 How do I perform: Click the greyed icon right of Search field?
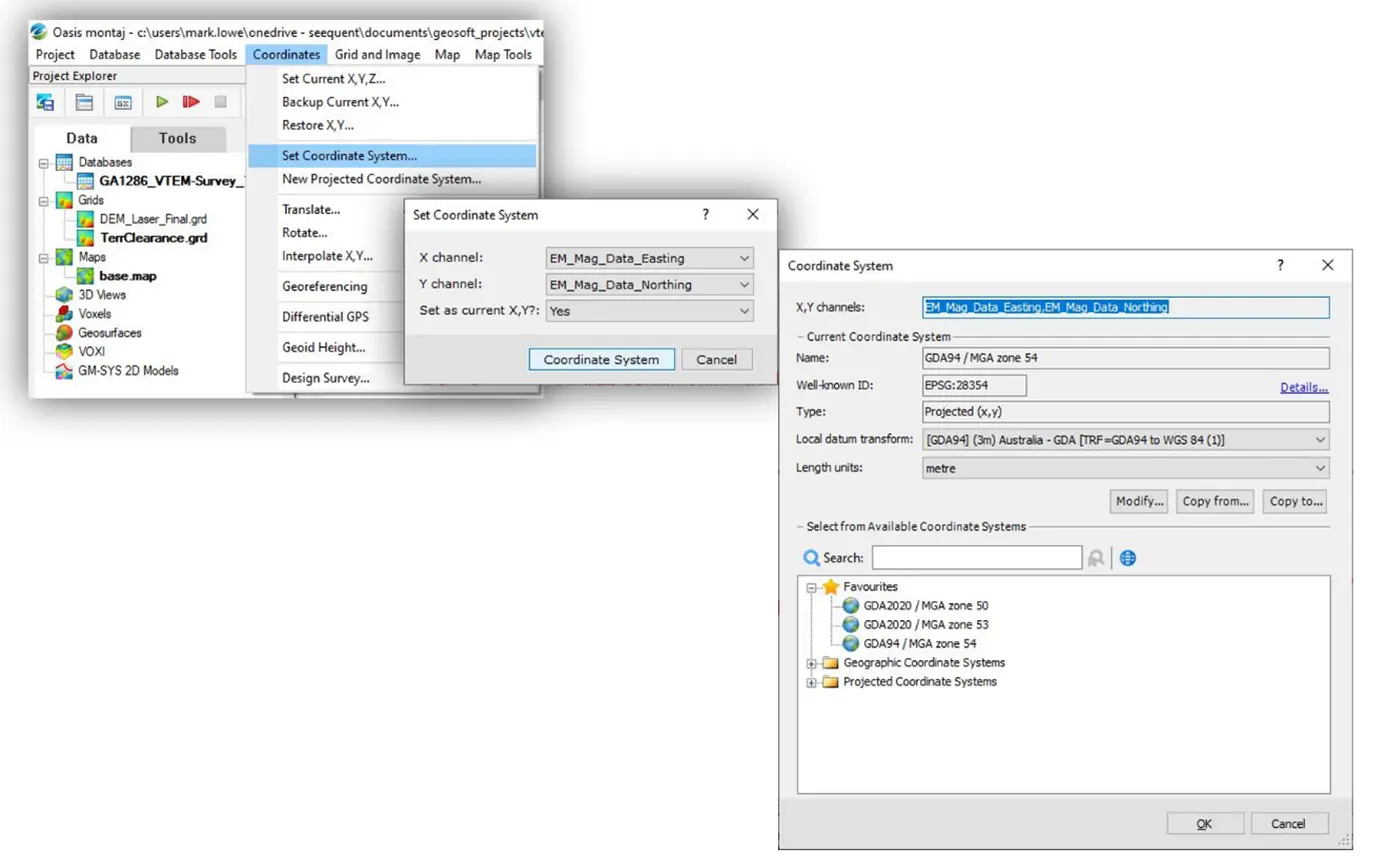pyautogui.click(x=1097, y=558)
